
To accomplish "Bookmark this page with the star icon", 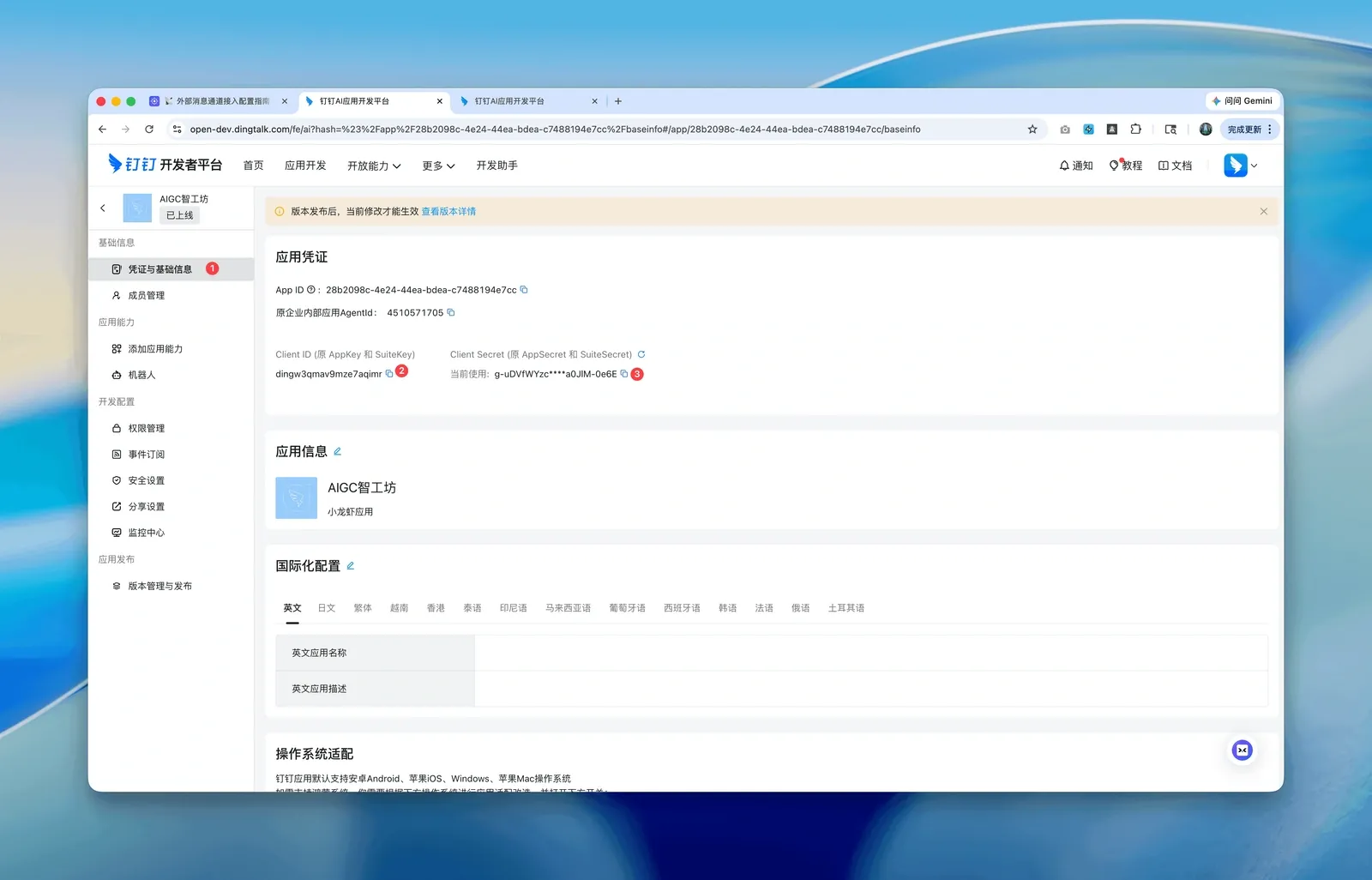I will (1032, 130).
